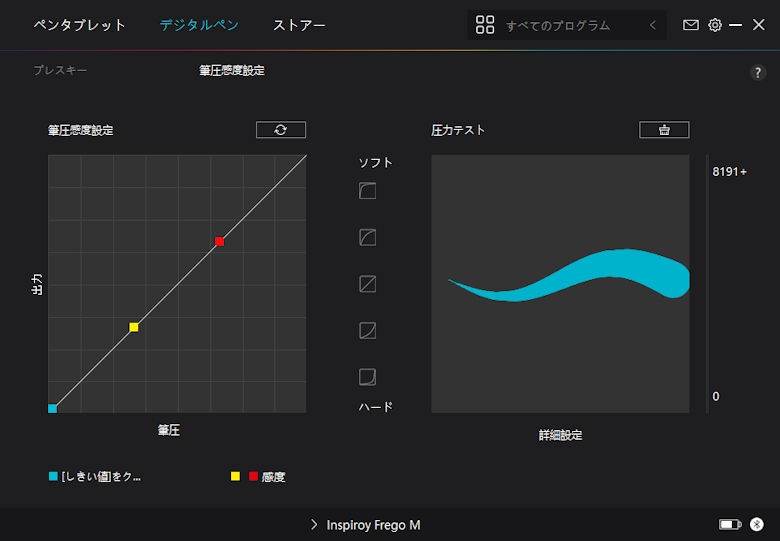The height and width of the screenshot is (541, 780).
Task: Open settings gear icon
Action: coord(715,25)
